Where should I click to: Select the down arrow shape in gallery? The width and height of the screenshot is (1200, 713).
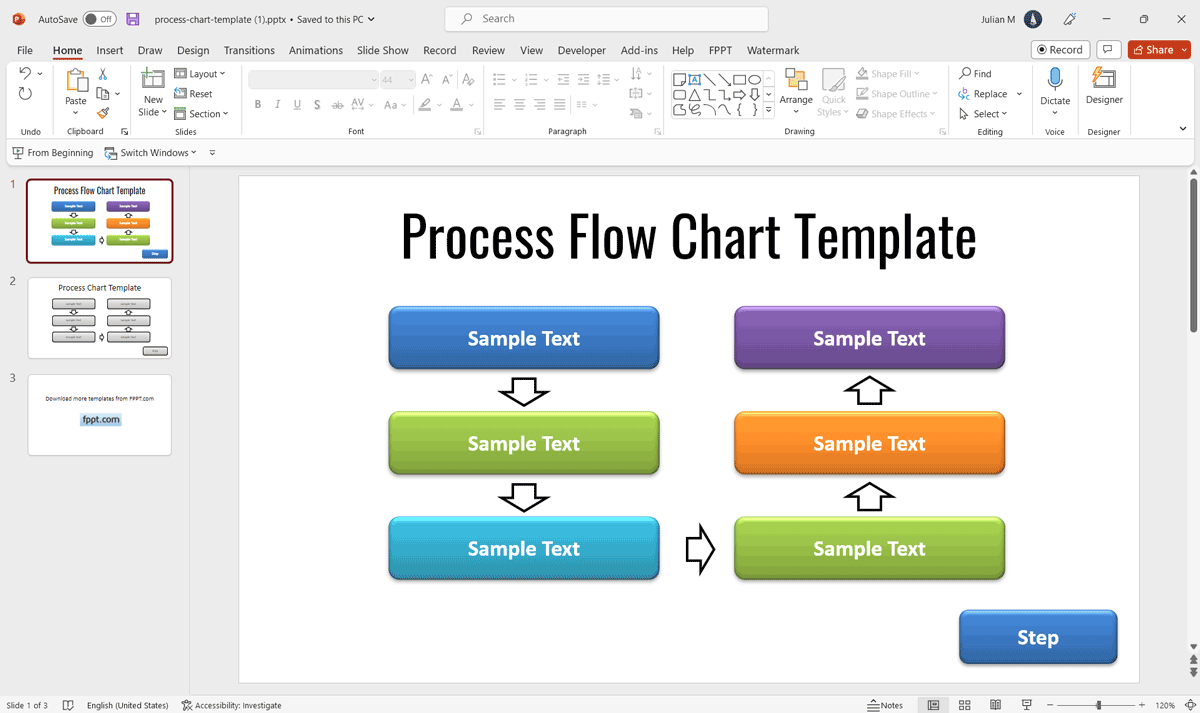point(755,95)
